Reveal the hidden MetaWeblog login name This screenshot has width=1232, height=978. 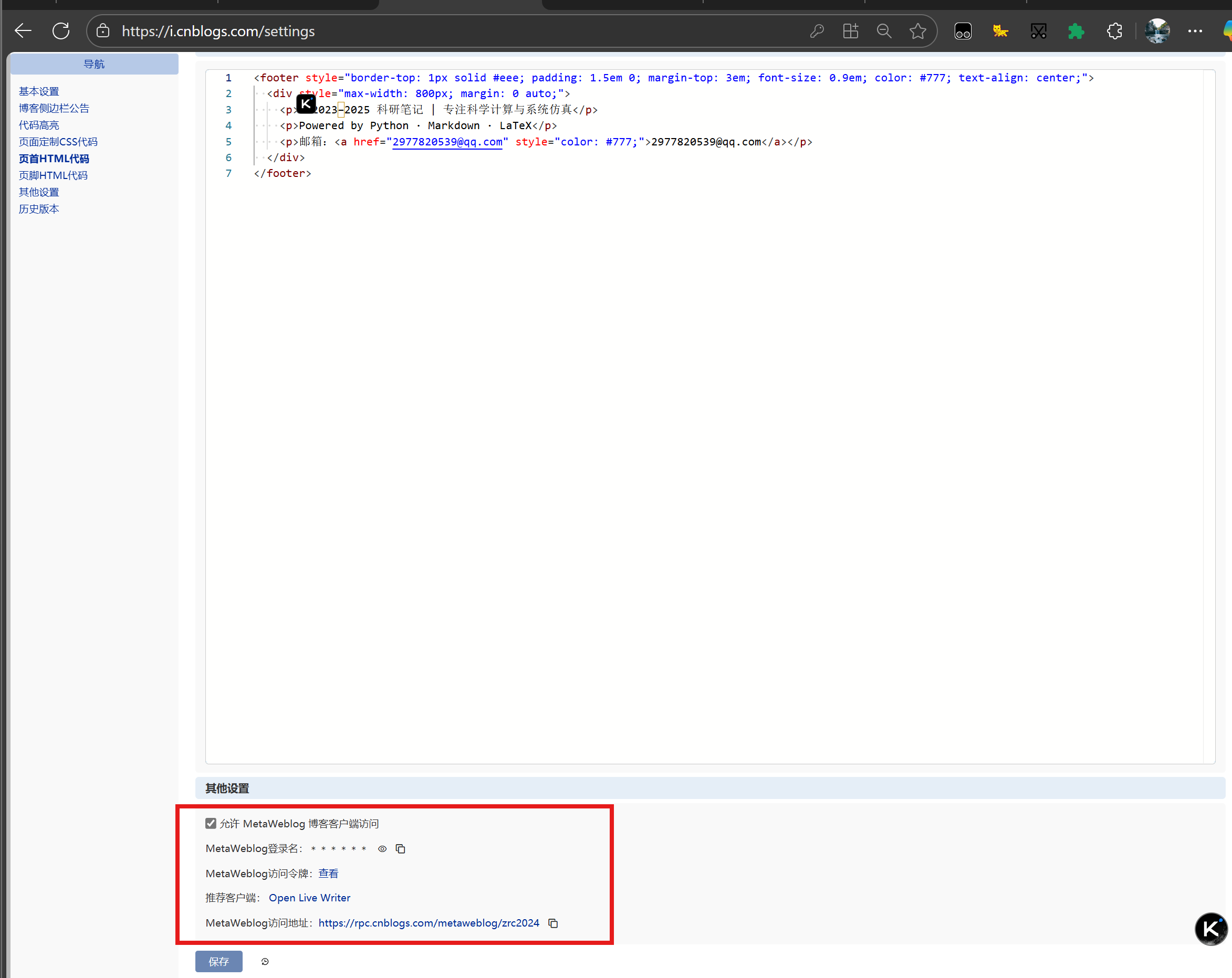pyautogui.click(x=382, y=849)
